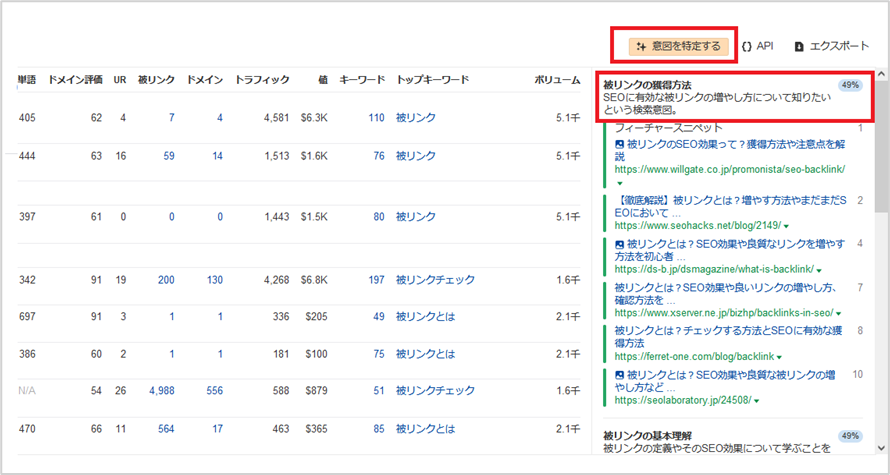890x475 pixels.
Task: Click the N/A word count cell
Action: click(x=27, y=390)
